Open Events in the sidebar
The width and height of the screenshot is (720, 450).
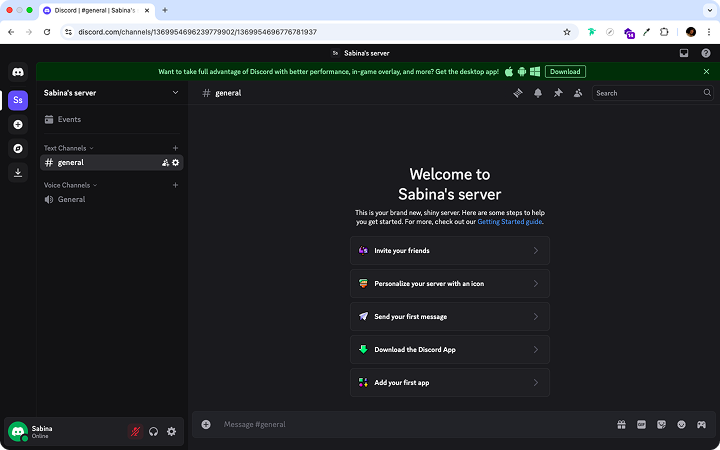tap(112, 119)
